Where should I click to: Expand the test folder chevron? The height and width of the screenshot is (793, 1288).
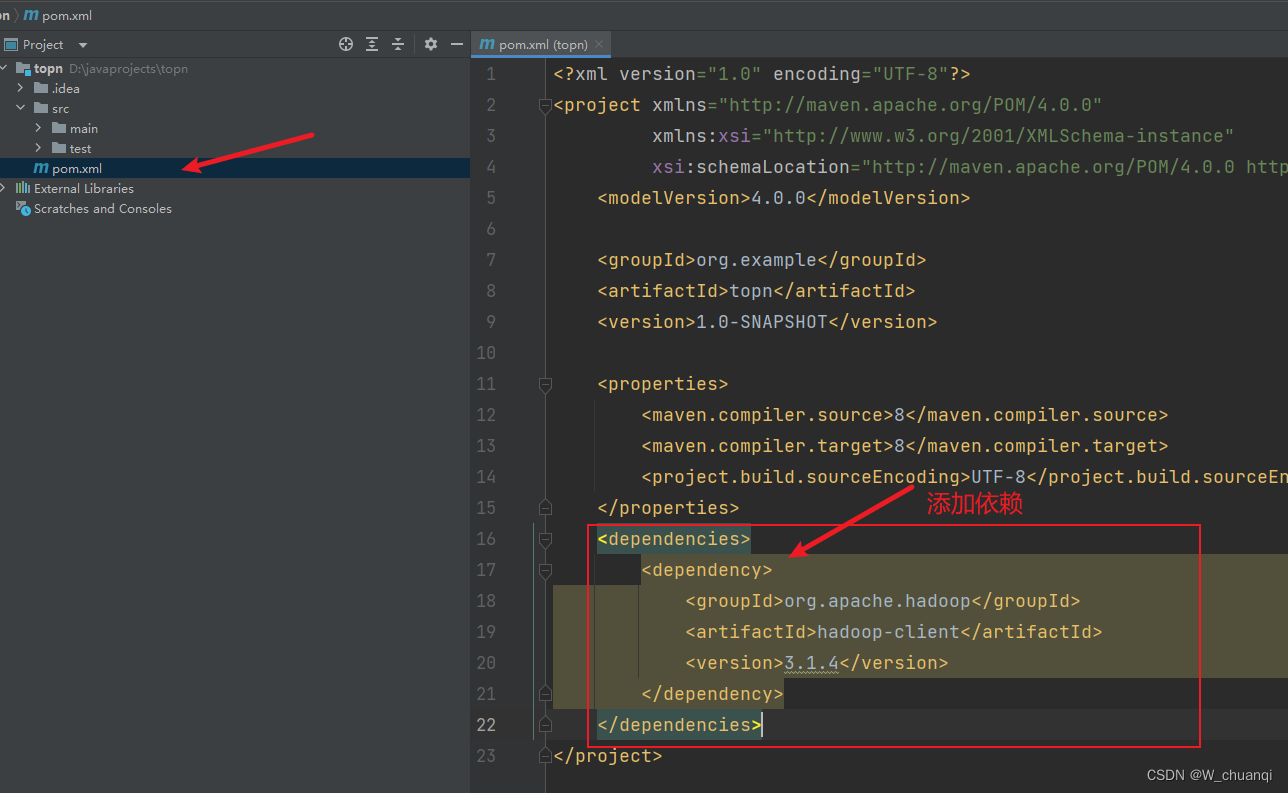[39, 148]
